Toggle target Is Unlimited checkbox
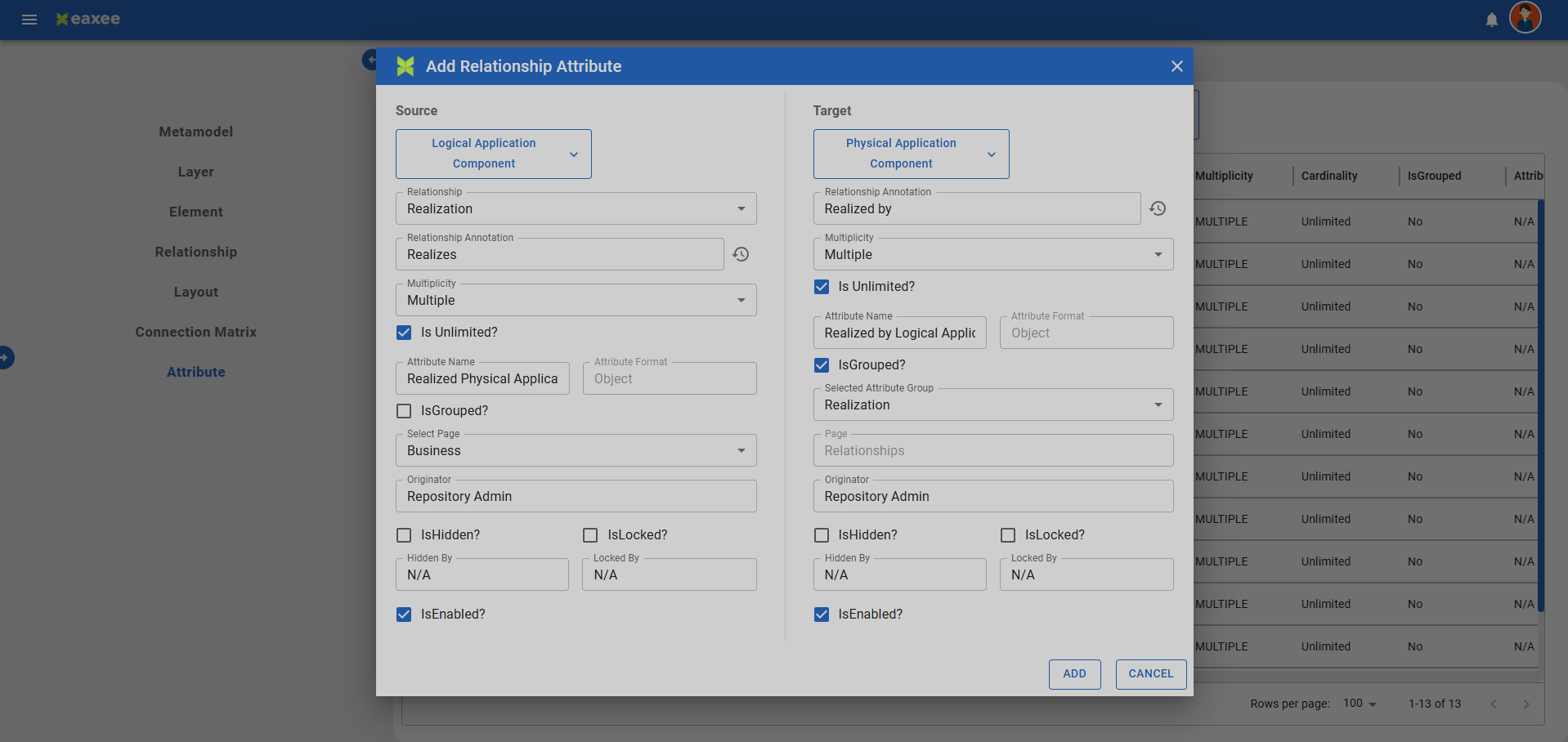The image size is (1568, 742). (822, 287)
